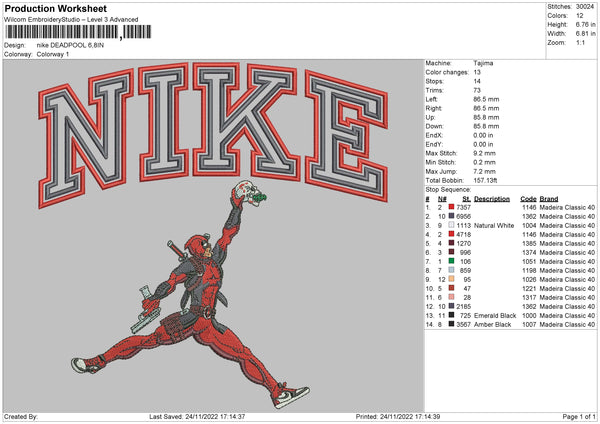Screen dimensions: 600x424
Task: Click the 'Color changes:' label
Action: click(447, 72)
